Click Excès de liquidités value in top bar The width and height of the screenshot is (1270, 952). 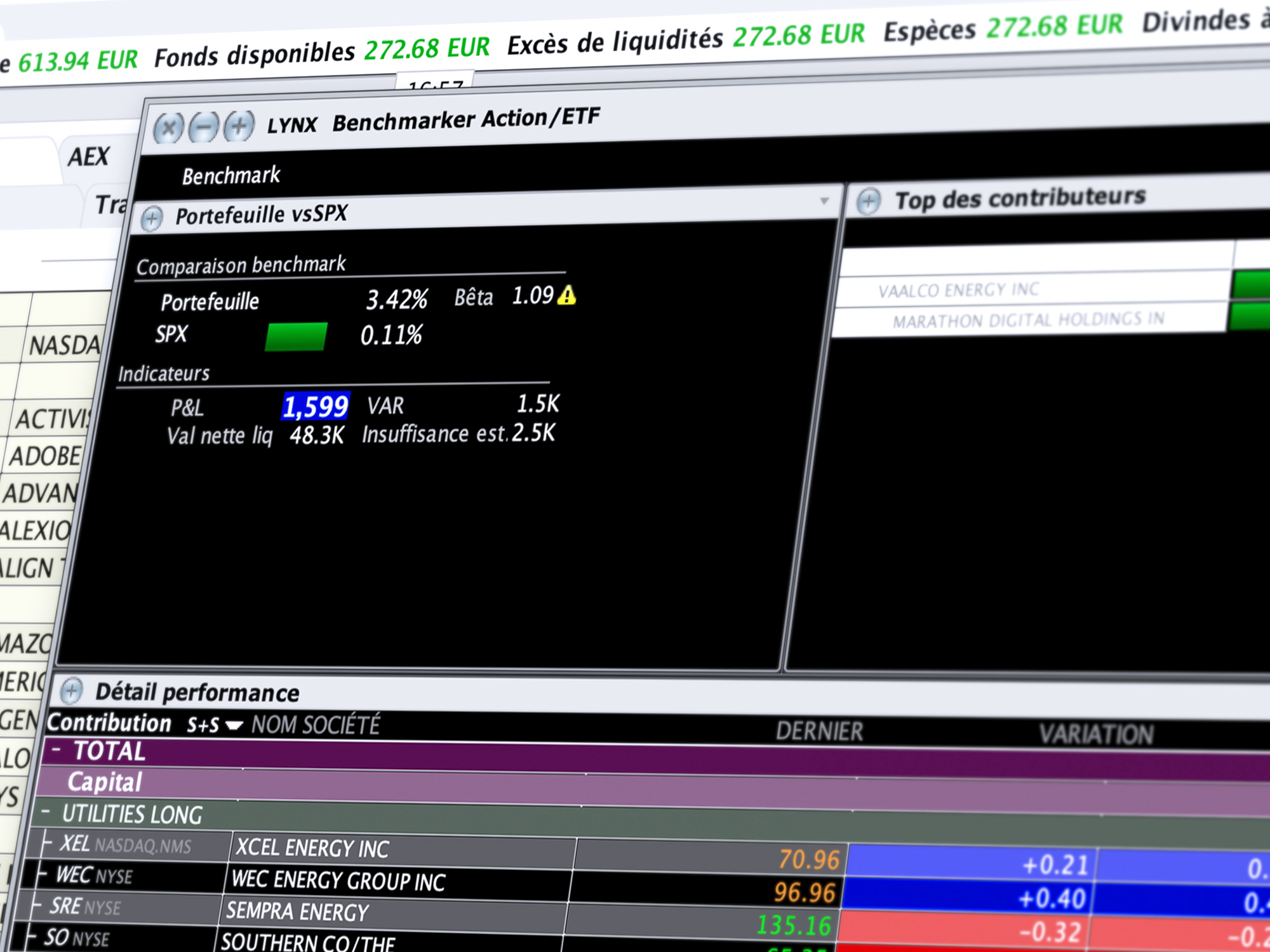click(x=799, y=35)
